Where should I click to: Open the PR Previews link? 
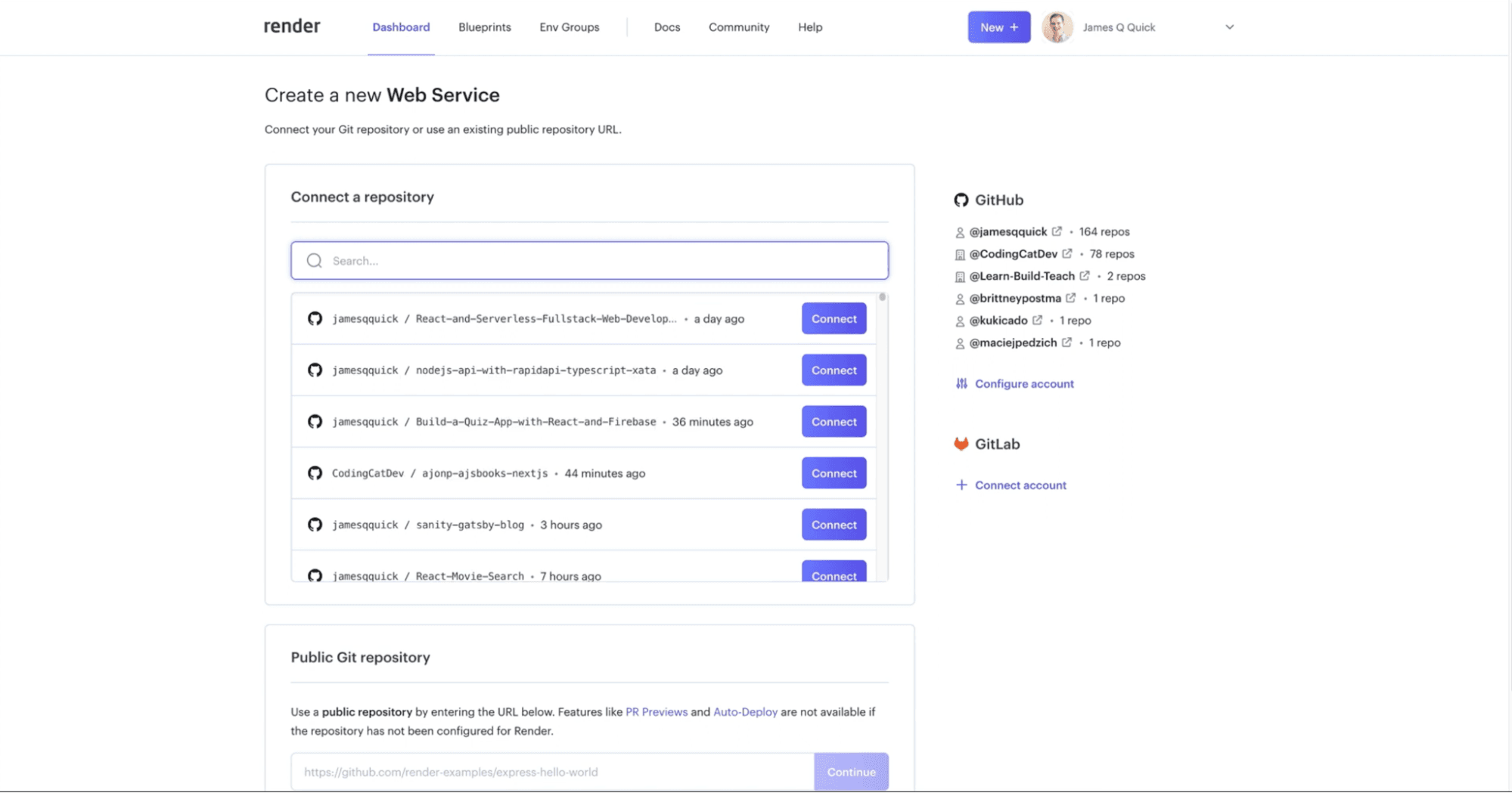(657, 712)
